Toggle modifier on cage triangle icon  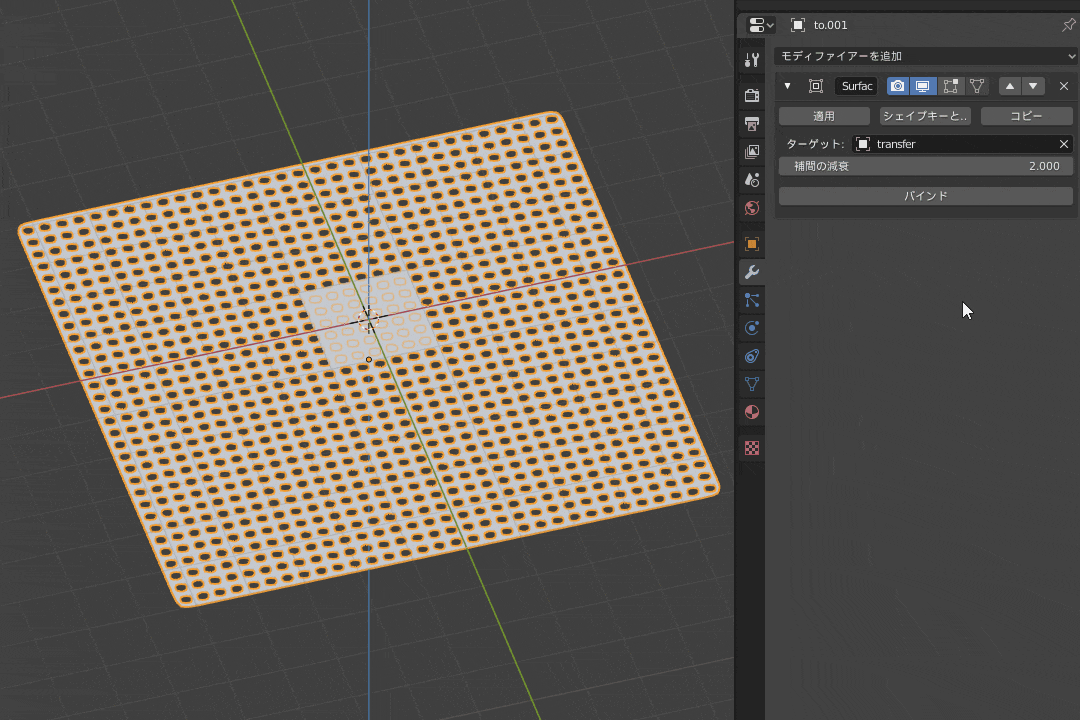click(977, 86)
